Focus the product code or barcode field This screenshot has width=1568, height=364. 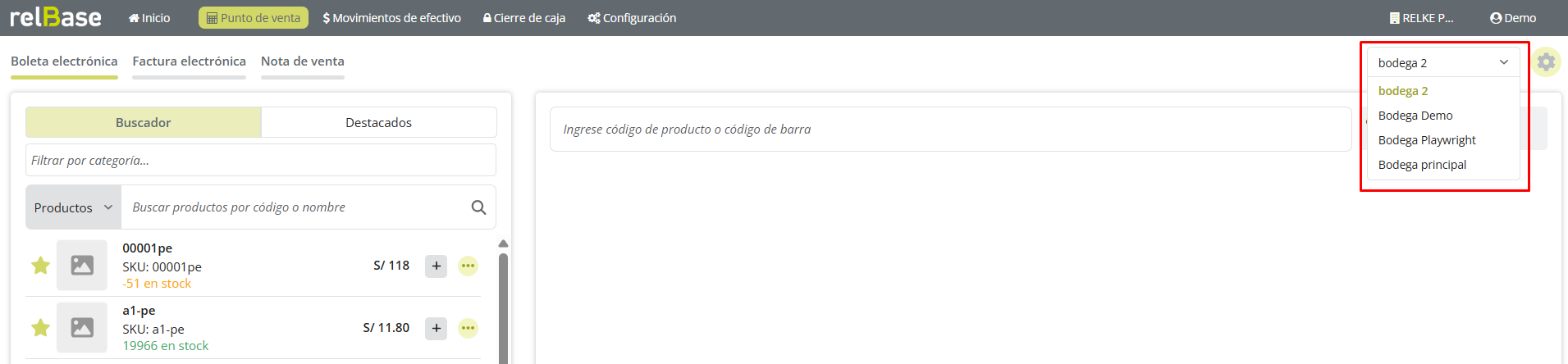coord(950,130)
